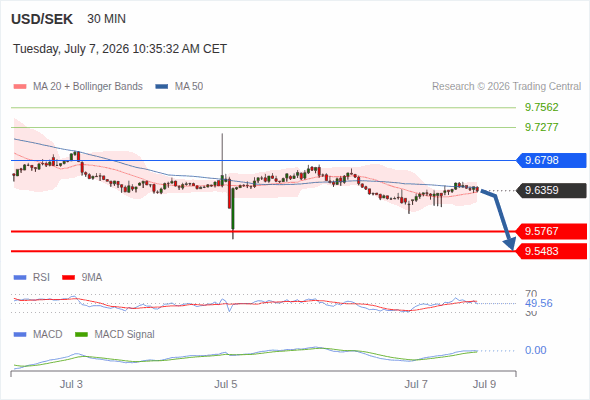Select the 9.5483 support price tag
590x400 pixels.
tap(550, 251)
